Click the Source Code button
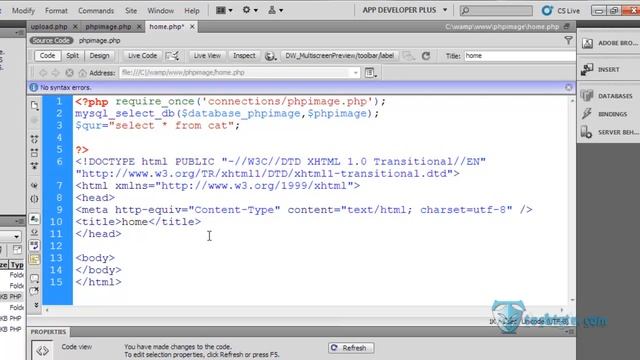Image resolution: width=640 pixels, height=360 pixels. pos(51,40)
